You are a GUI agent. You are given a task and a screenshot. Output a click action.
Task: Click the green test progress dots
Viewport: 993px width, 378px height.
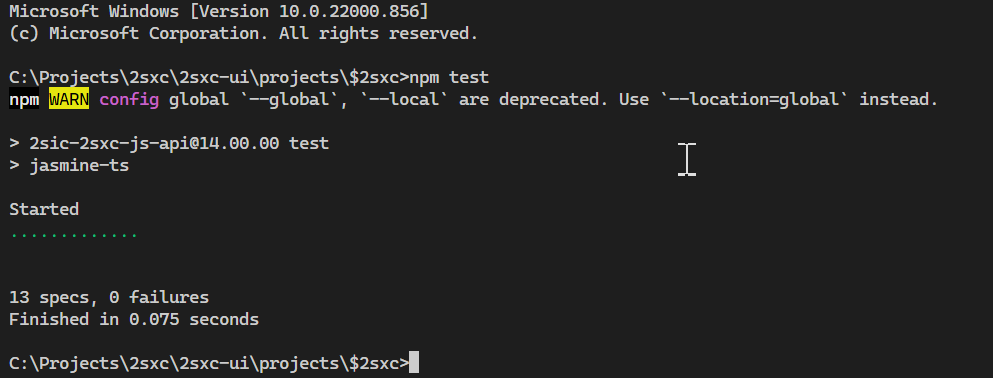[74, 236]
